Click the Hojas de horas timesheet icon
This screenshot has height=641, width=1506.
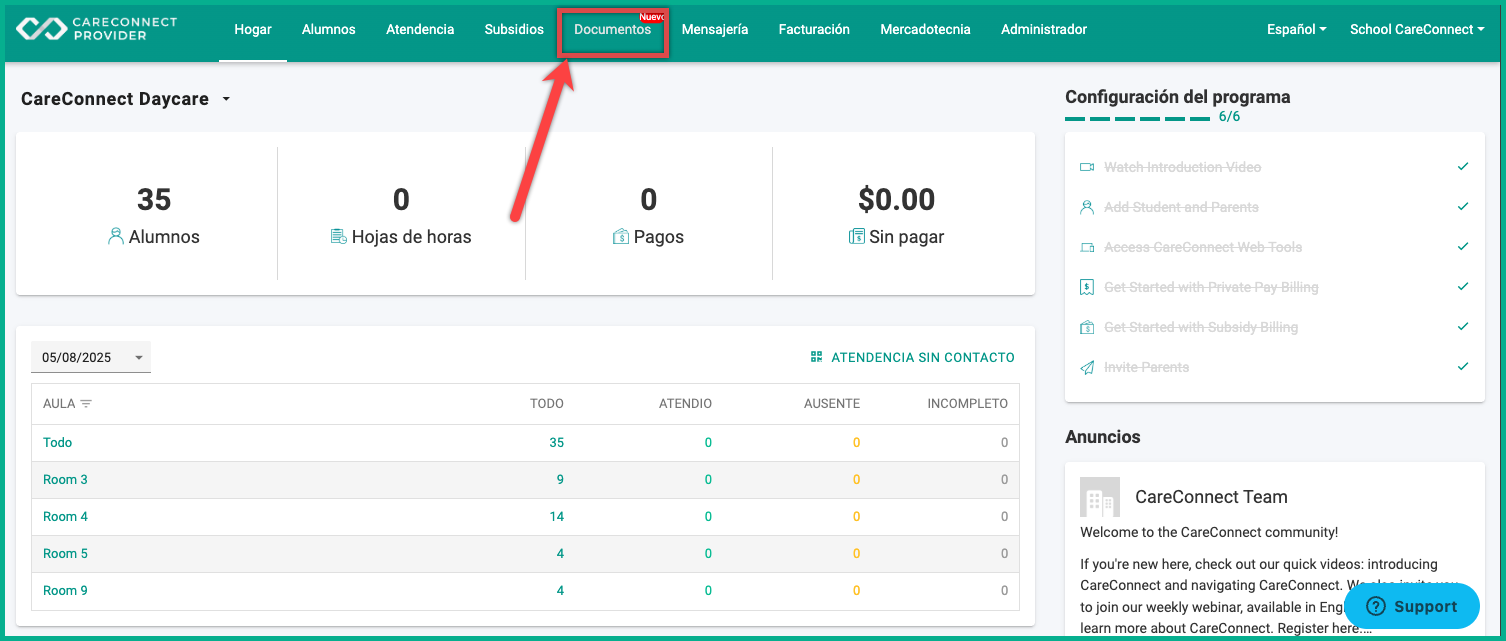tap(339, 237)
